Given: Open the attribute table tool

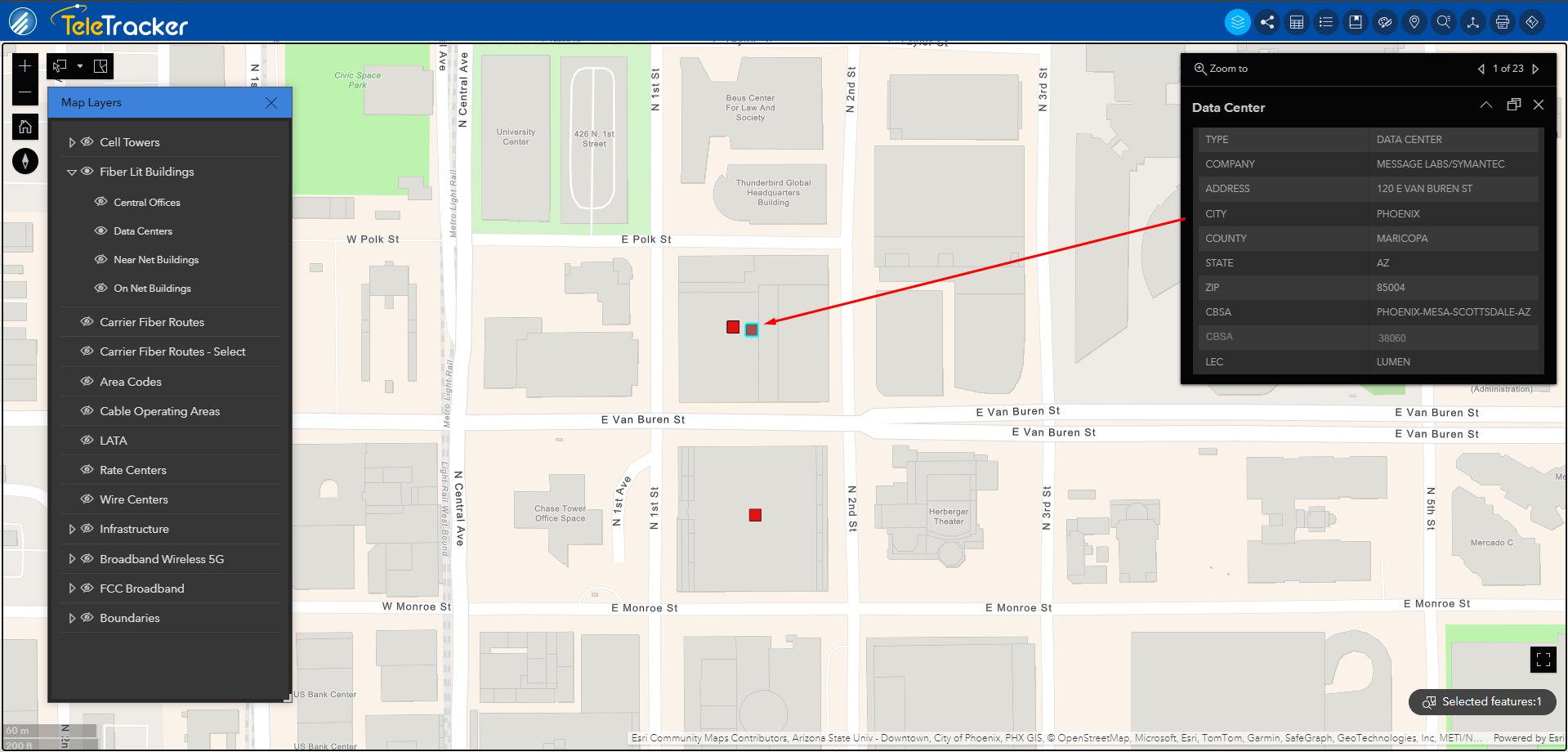Looking at the screenshot, I should tap(1297, 22).
